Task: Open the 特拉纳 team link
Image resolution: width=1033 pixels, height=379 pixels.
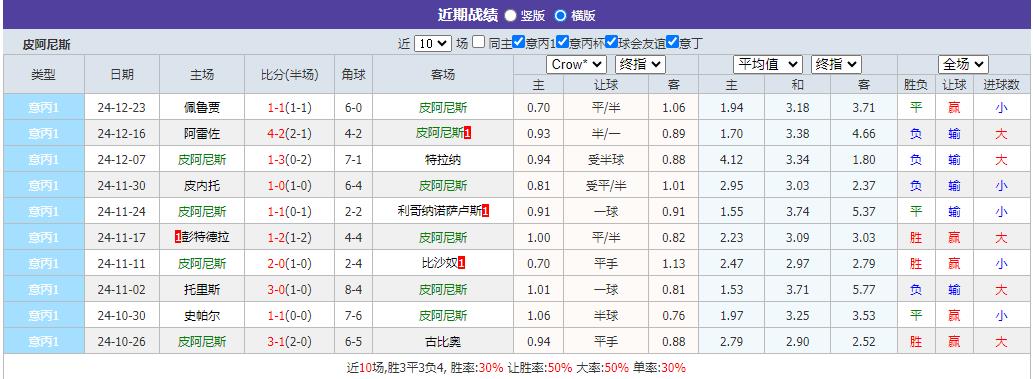Action: [443, 160]
